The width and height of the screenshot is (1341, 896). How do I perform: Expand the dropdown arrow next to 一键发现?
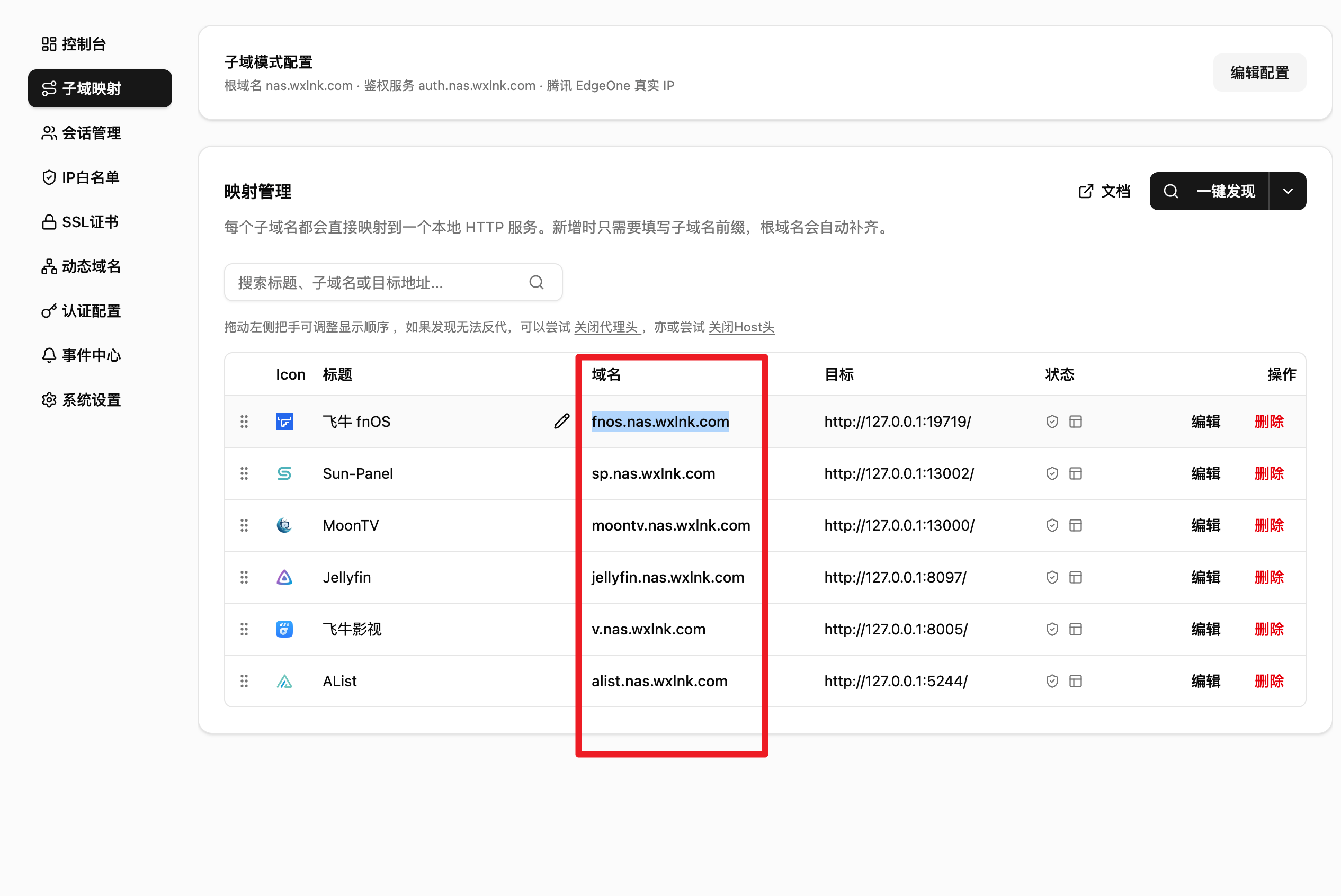(1288, 191)
